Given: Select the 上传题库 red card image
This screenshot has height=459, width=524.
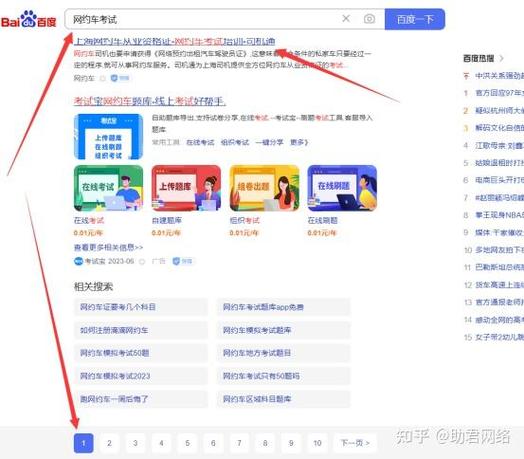Looking at the screenshot, I should [186, 188].
